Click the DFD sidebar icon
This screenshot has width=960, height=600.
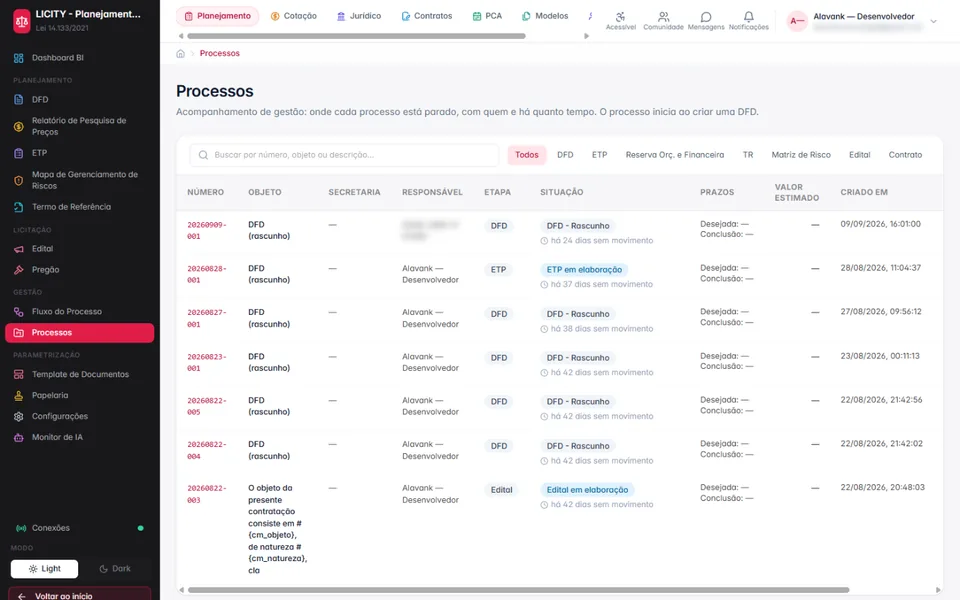tap(18, 99)
